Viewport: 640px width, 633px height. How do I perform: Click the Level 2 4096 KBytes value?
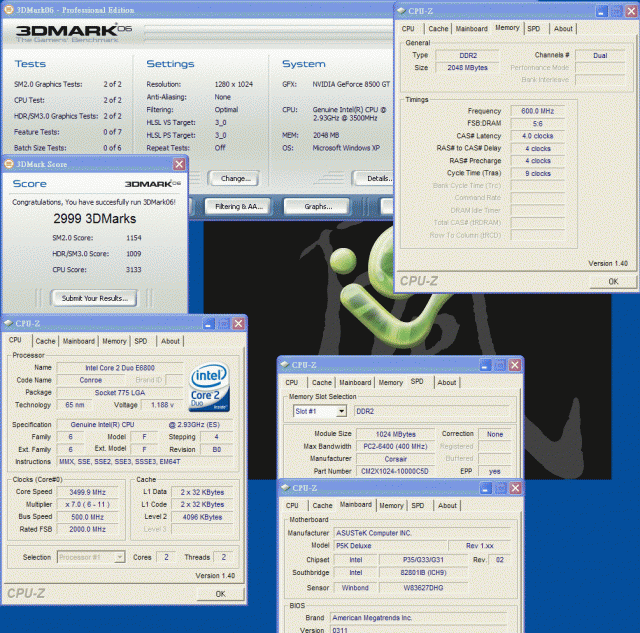point(202,517)
